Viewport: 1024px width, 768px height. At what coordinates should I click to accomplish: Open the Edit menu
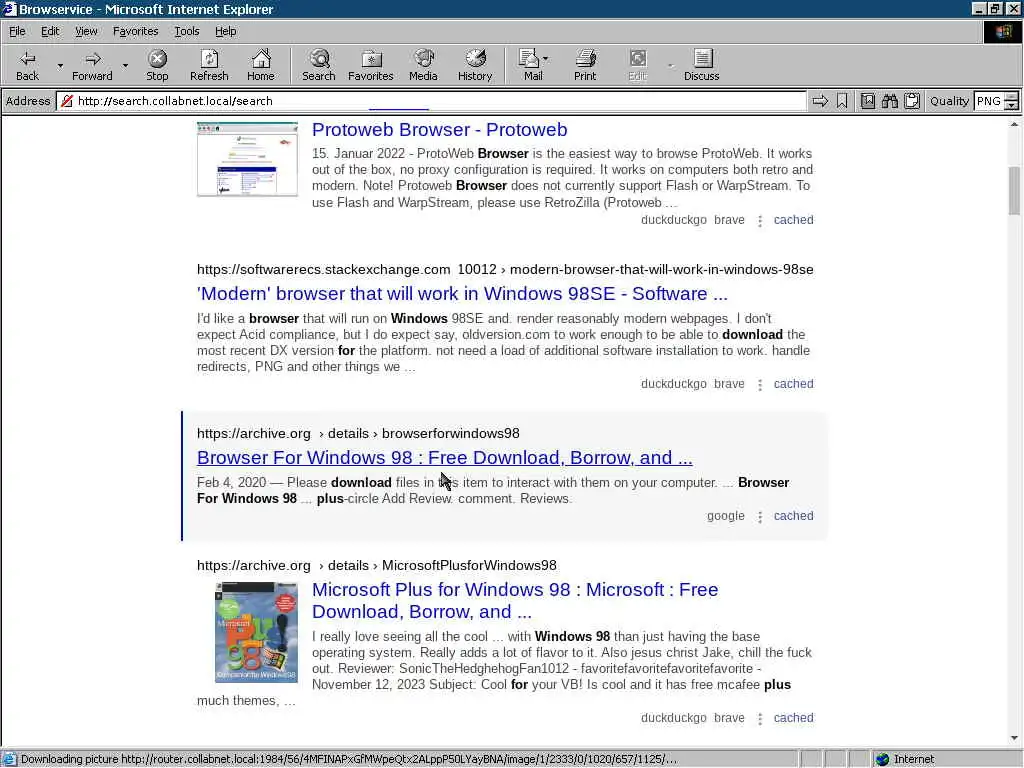(x=50, y=31)
